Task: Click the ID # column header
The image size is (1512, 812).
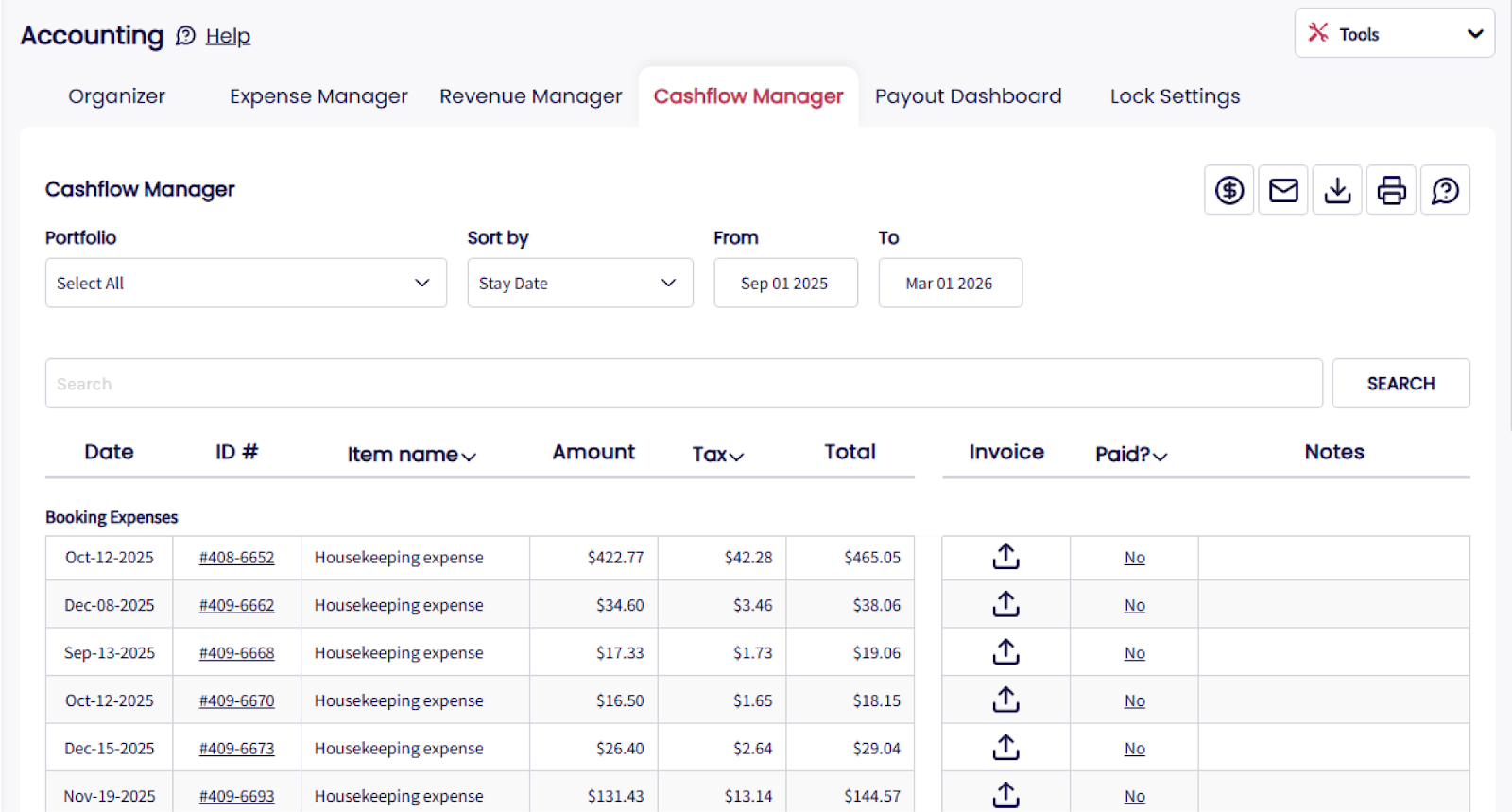Action: (x=236, y=452)
